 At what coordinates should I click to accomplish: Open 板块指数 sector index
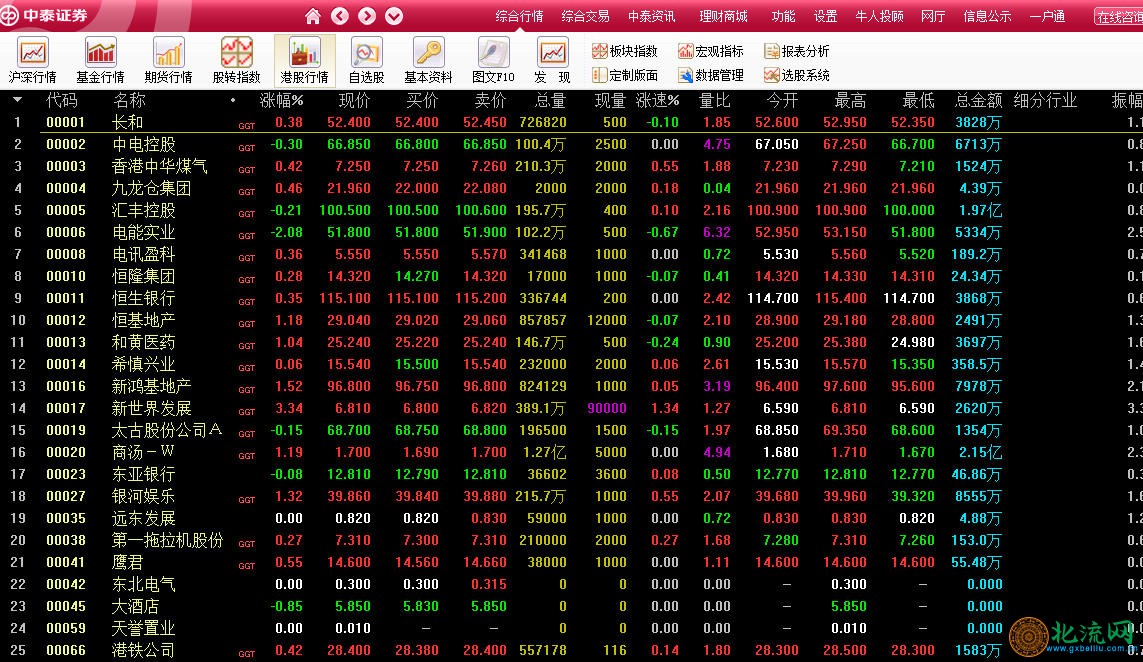(x=625, y=51)
